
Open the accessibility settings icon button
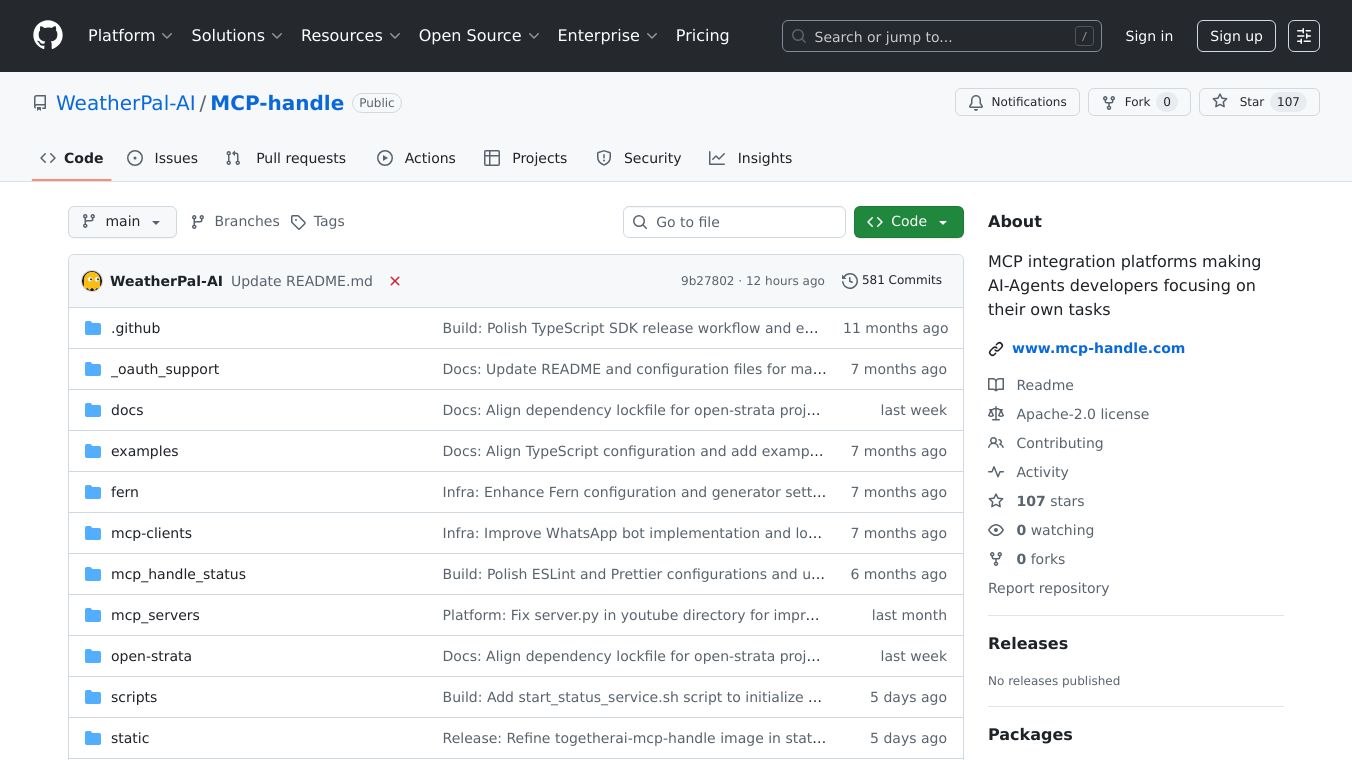coord(1303,36)
